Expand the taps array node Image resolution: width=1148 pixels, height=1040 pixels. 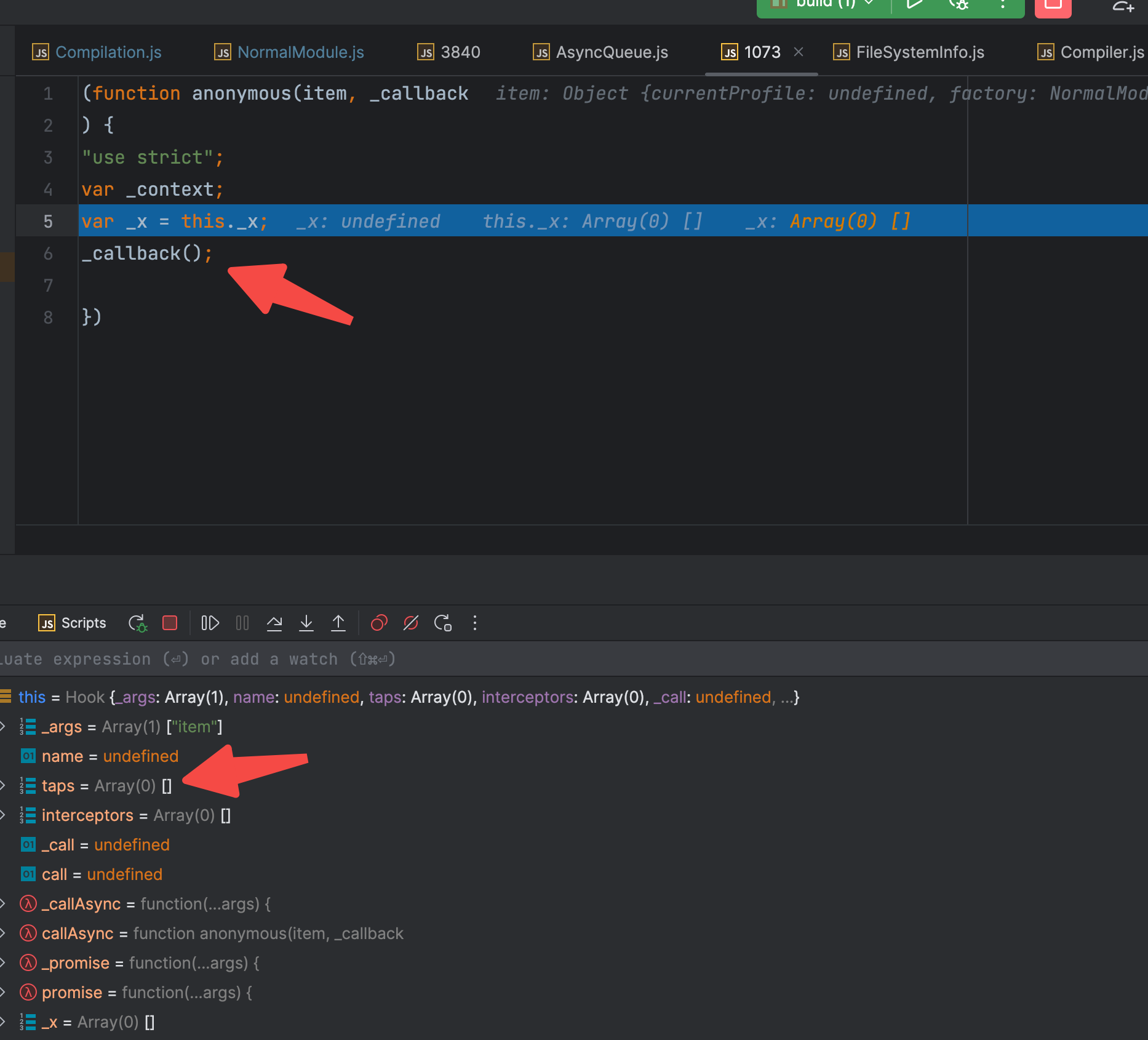click(x=4, y=786)
